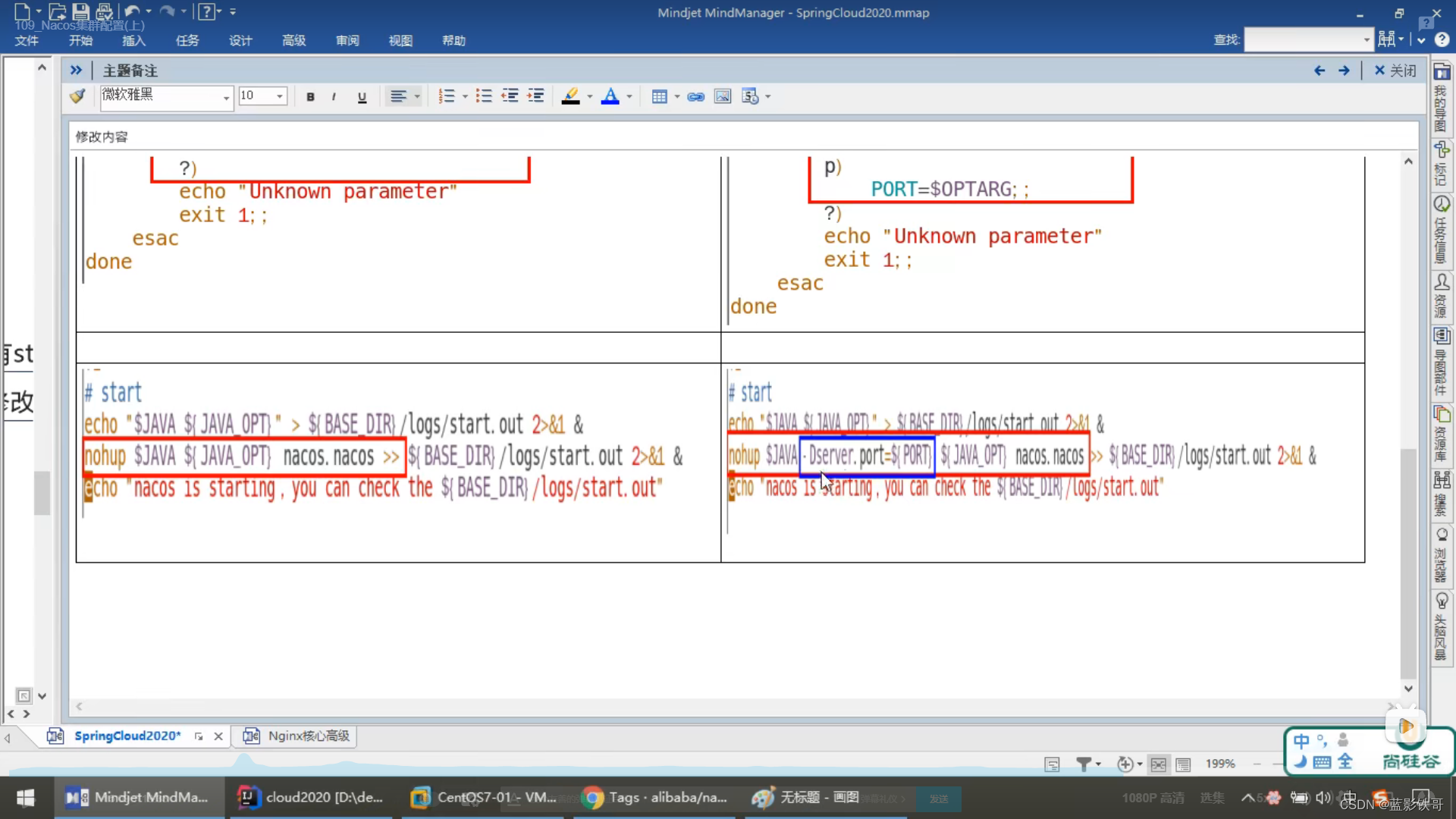Insert a table into the notes
The image size is (1456, 819).
[659, 96]
